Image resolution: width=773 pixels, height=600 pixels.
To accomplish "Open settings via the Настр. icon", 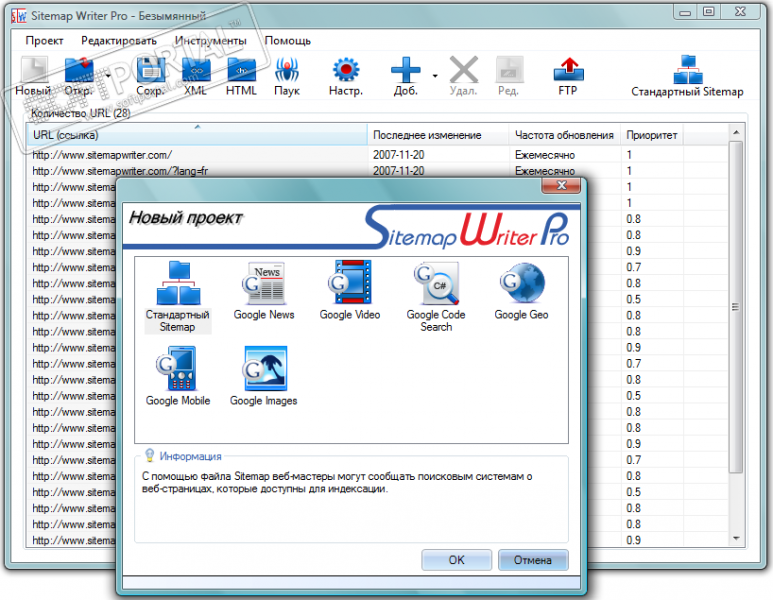I will pyautogui.click(x=346, y=76).
